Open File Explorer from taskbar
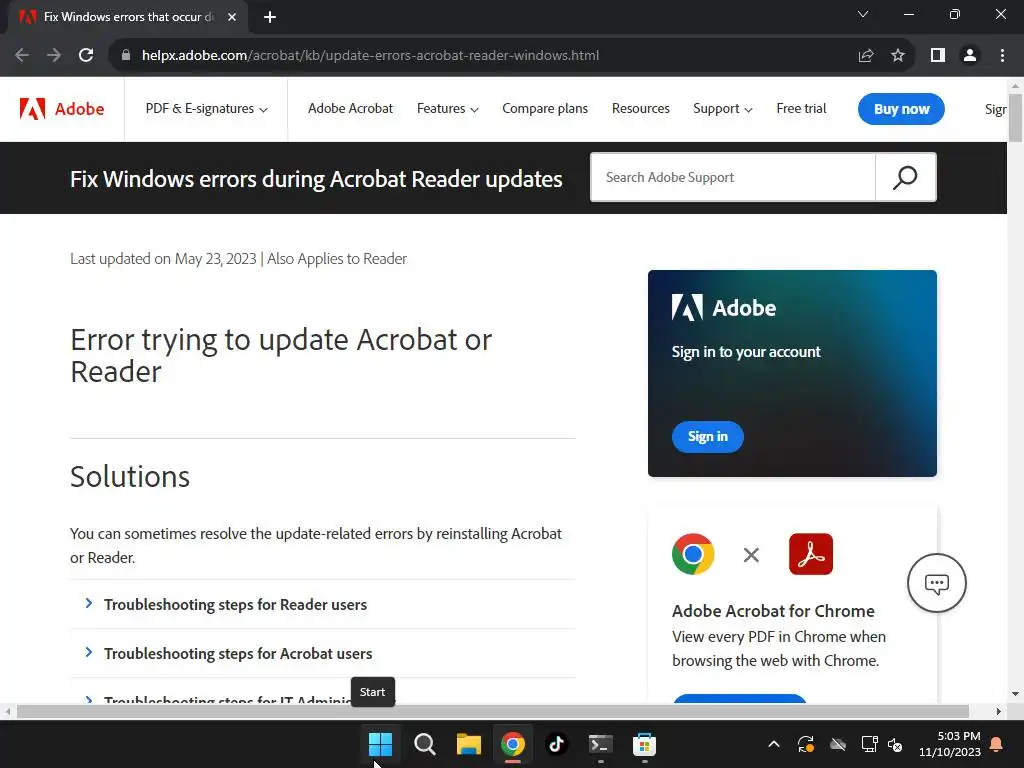This screenshot has height=768, width=1024. click(x=468, y=744)
